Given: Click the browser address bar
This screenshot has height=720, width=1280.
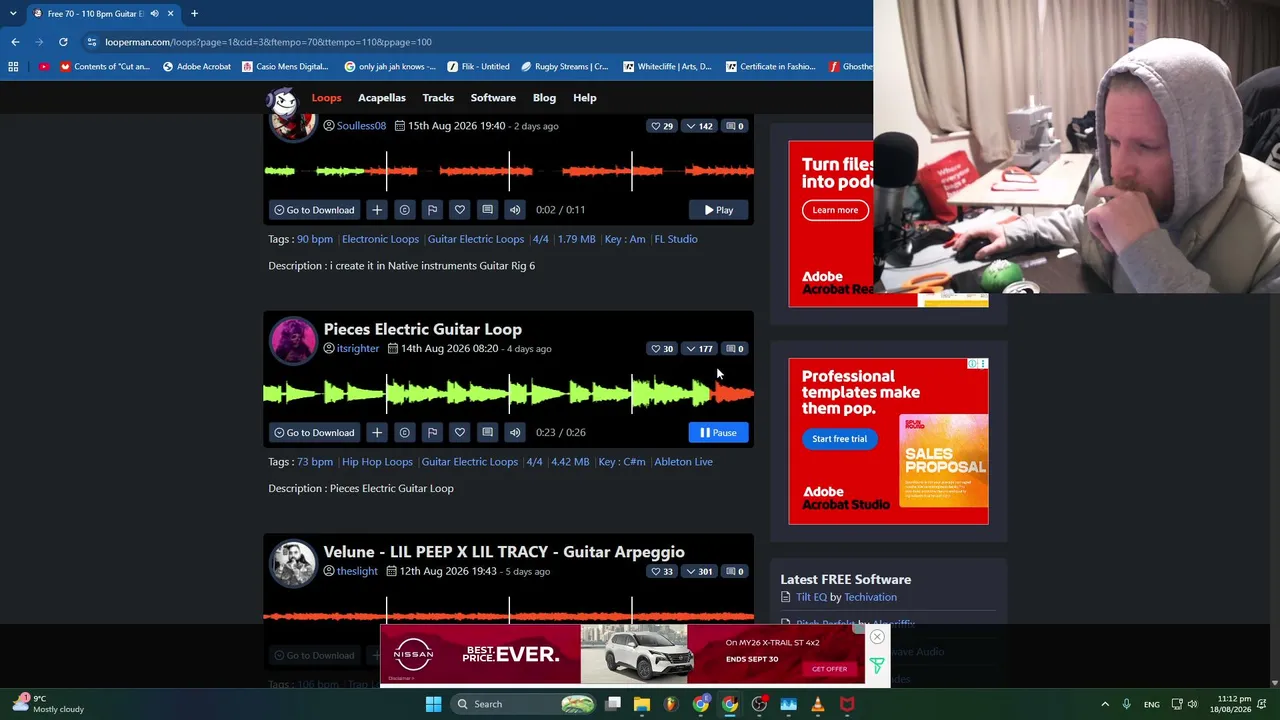Looking at the screenshot, I should pos(470,42).
